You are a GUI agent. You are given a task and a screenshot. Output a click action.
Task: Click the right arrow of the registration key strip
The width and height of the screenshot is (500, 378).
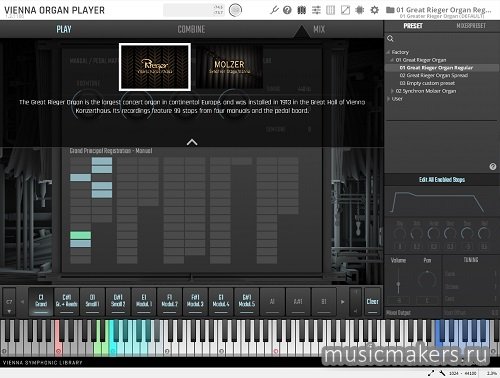(342, 302)
